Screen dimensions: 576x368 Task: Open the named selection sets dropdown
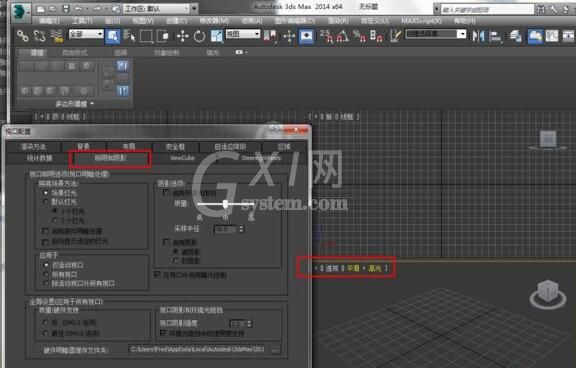tap(436, 34)
